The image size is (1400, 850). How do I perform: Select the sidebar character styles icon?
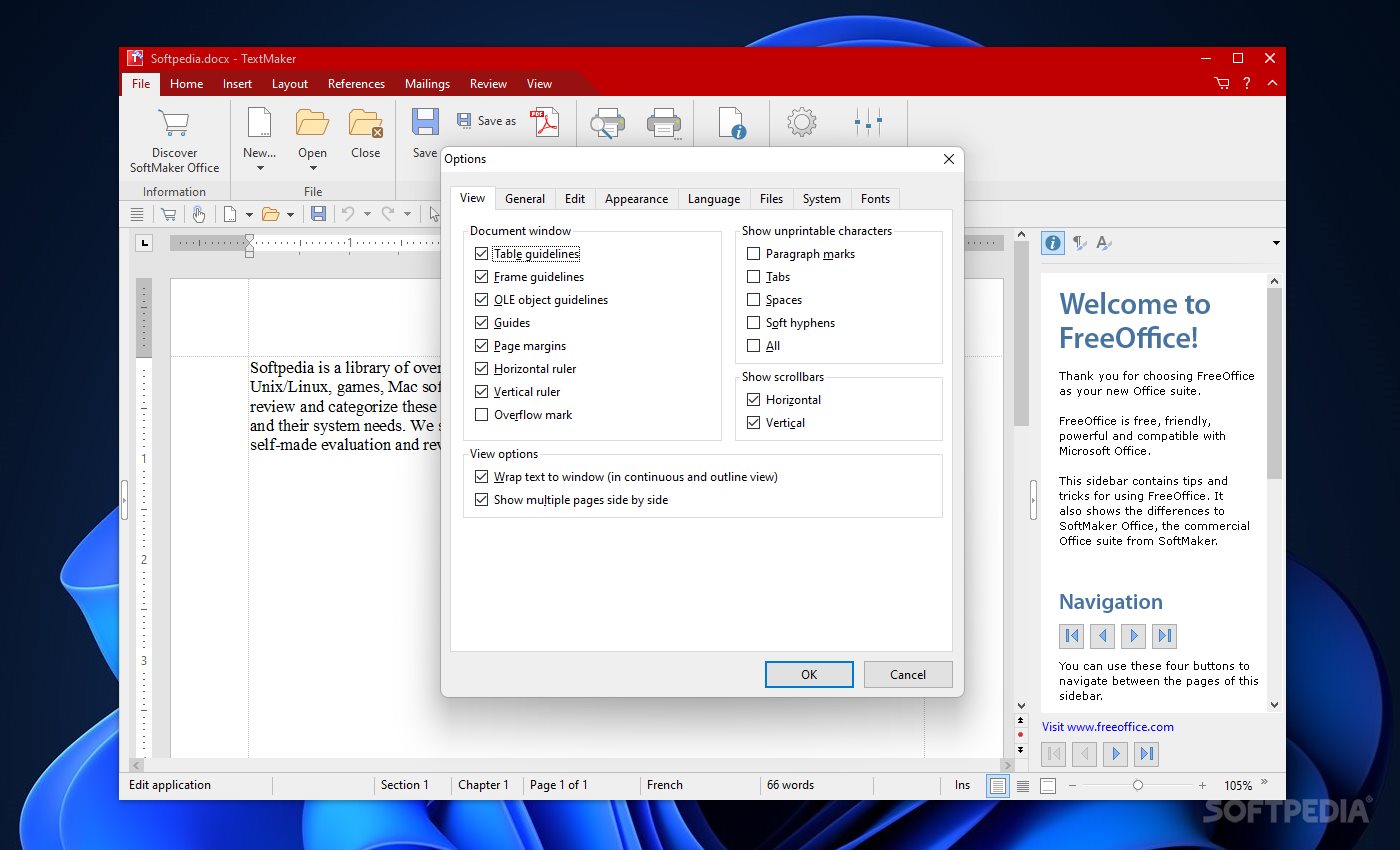[1104, 242]
